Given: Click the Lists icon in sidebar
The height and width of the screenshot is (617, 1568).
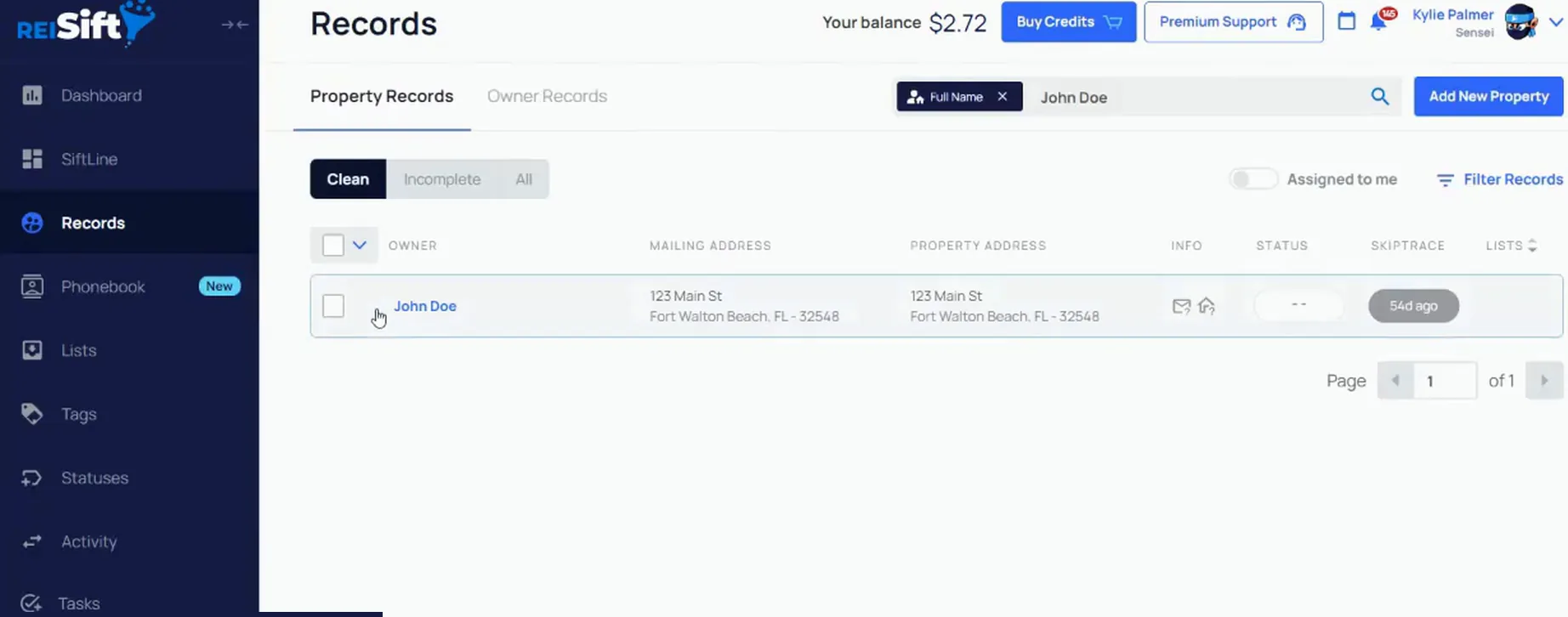Looking at the screenshot, I should pos(32,350).
